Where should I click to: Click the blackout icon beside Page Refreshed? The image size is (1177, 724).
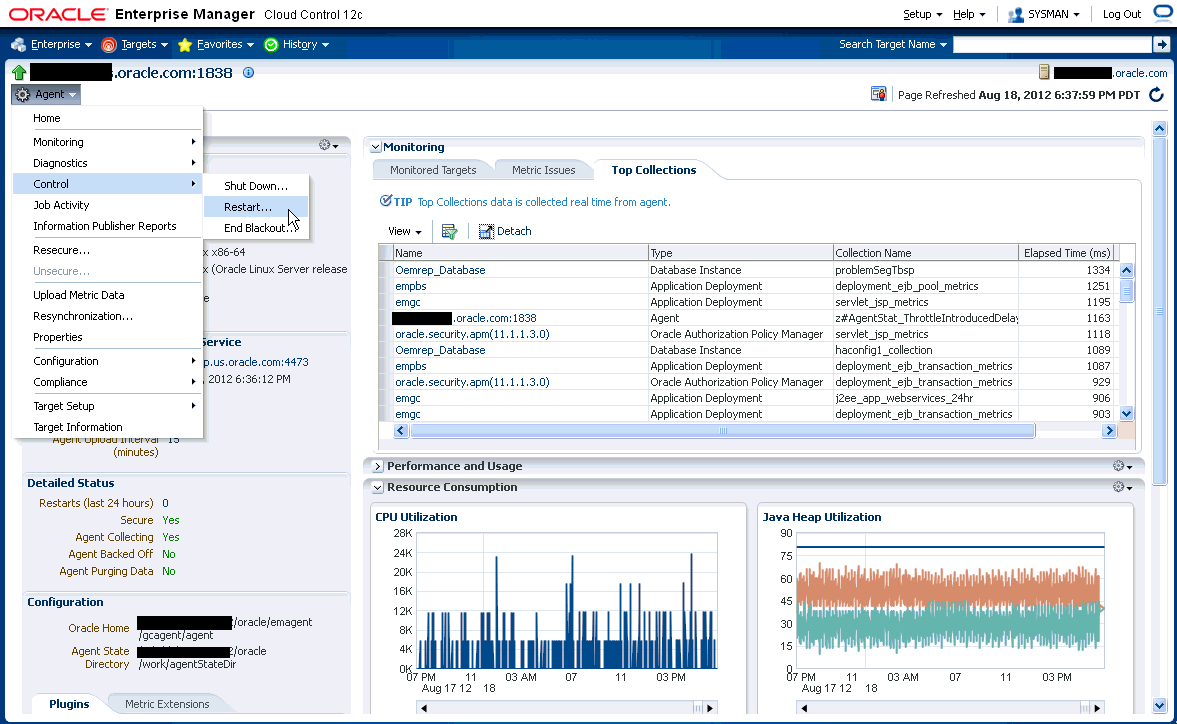[878, 95]
